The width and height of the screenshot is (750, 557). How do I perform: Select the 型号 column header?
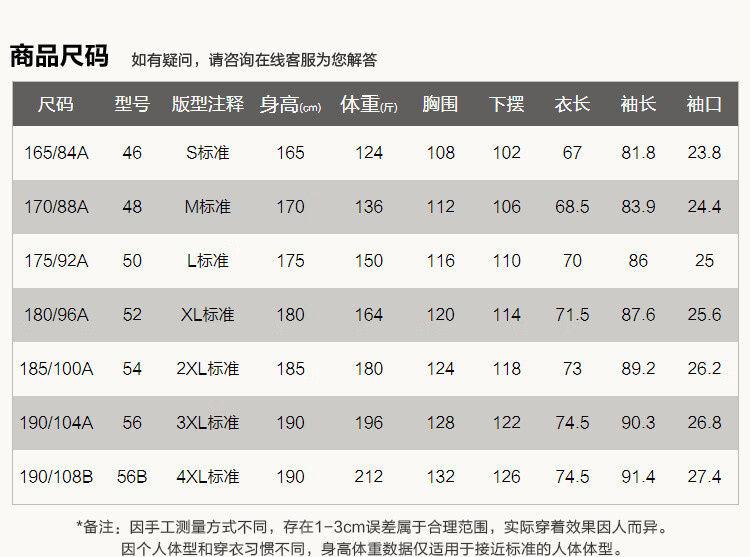pyautogui.click(x=132, y=104)
